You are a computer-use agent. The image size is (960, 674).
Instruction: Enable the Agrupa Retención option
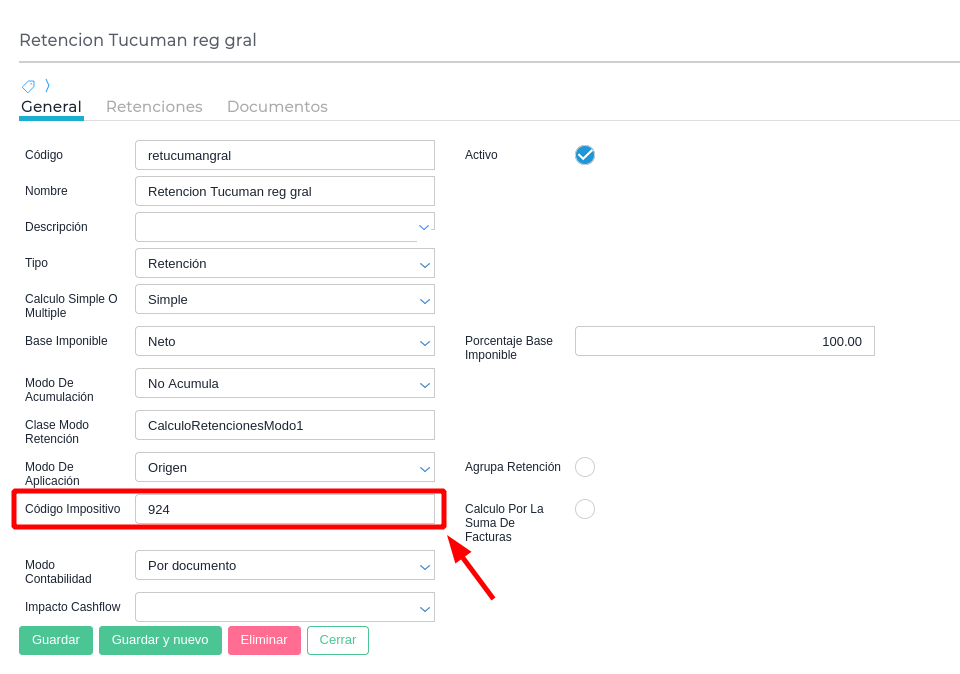coord(585,467)
